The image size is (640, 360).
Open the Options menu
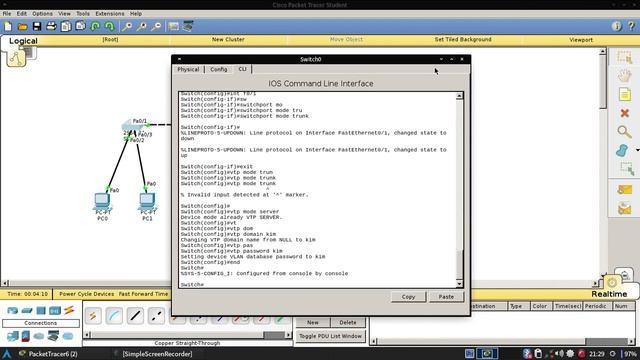point(42,13)
